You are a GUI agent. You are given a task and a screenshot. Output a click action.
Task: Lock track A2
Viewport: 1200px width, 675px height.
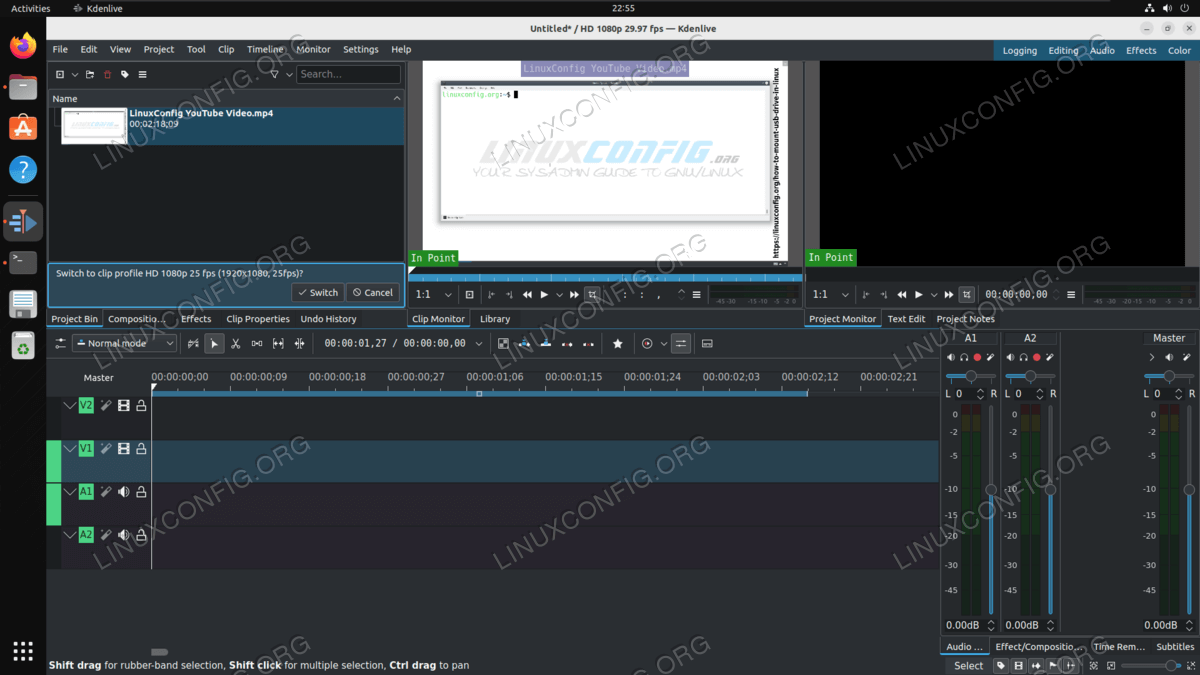tap(141, 535)
